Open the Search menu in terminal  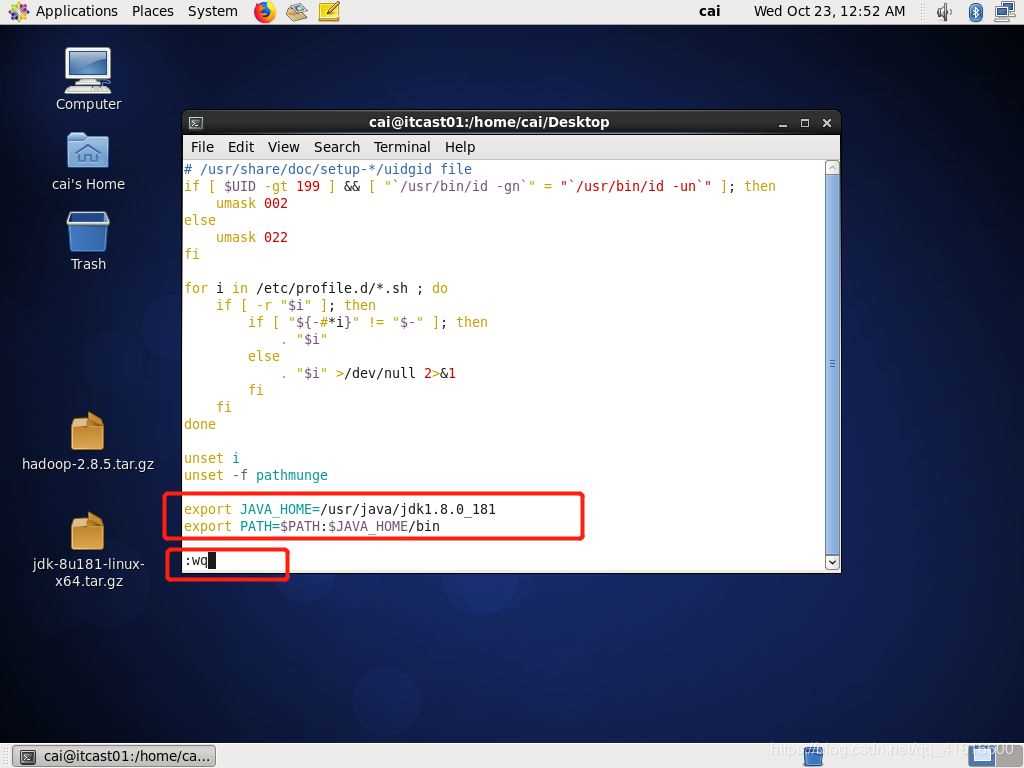pyautogui.click(x=336, y=147)
